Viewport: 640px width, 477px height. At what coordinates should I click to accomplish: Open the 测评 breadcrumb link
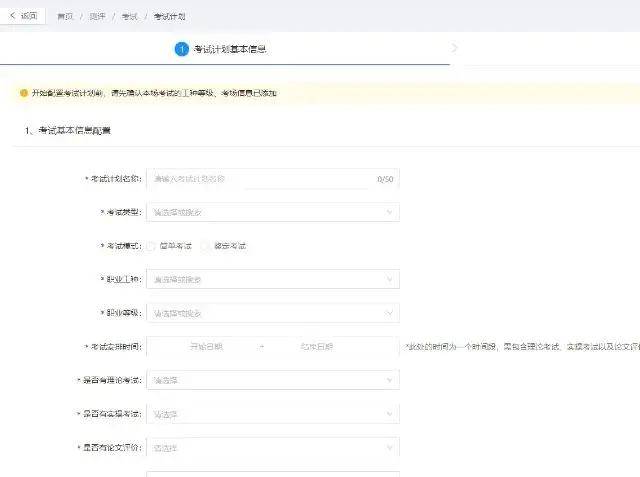tap(97, 16)
